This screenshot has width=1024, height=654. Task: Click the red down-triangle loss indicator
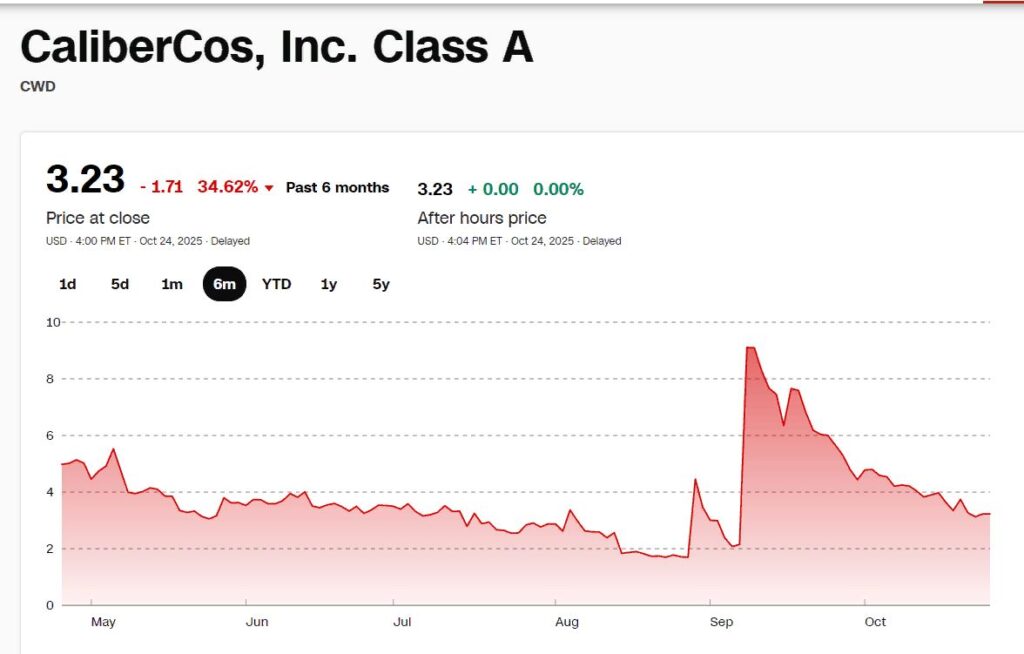pos(269,188)
